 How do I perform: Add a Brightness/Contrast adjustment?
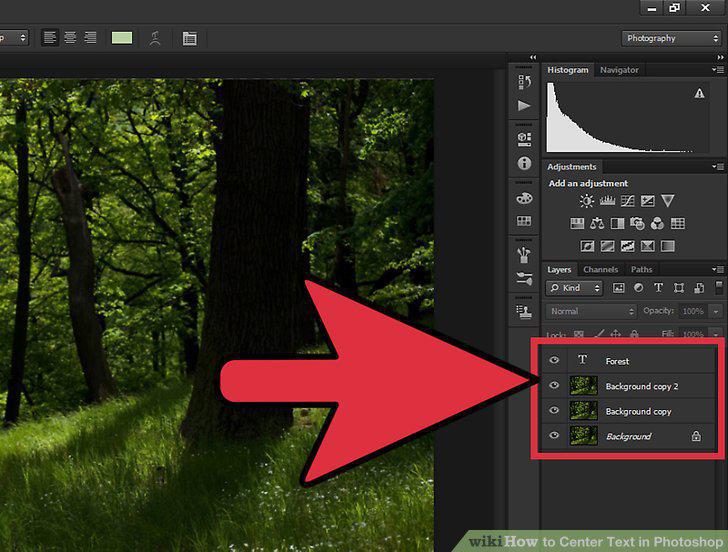click(x=586, y=201)
